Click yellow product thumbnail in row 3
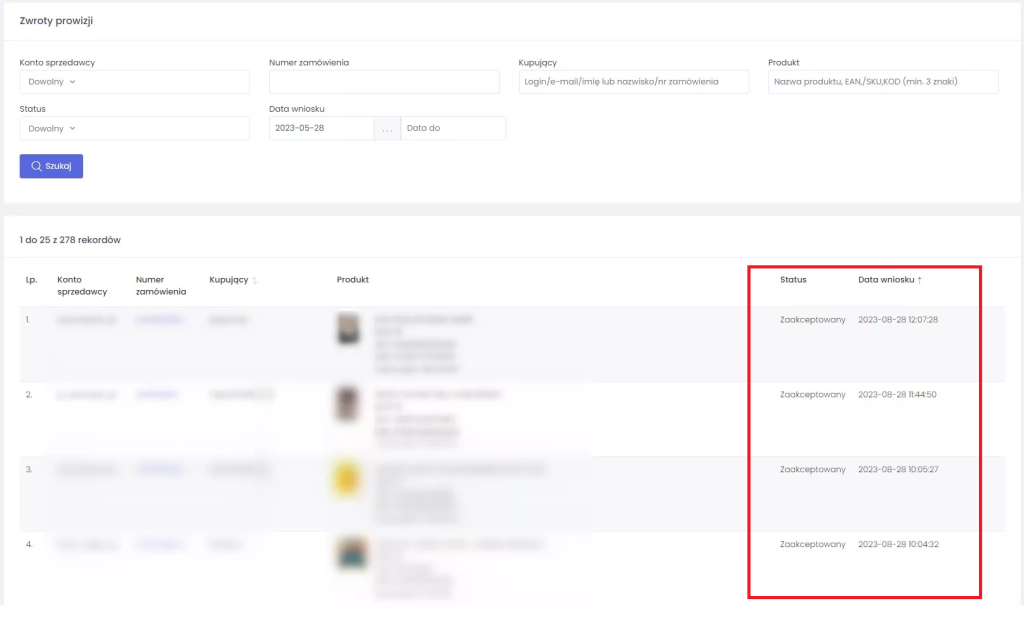1024x622 pixels. (x=348, y=478)
